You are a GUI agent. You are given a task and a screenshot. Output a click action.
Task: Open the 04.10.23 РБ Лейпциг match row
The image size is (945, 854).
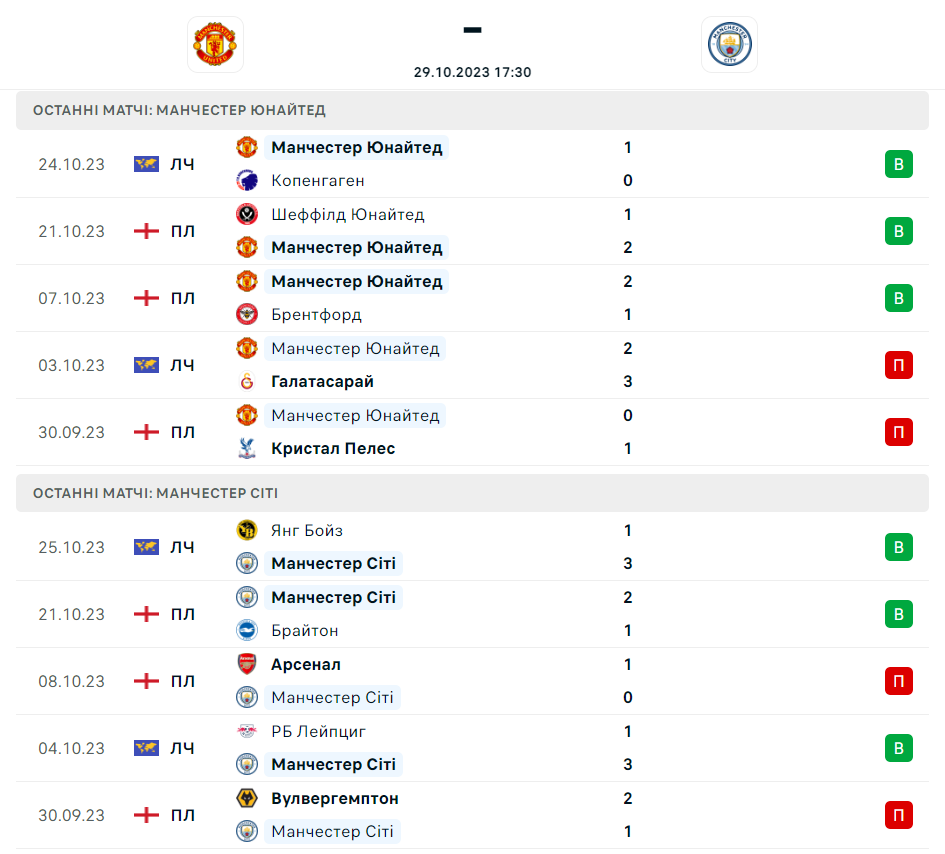472,748
